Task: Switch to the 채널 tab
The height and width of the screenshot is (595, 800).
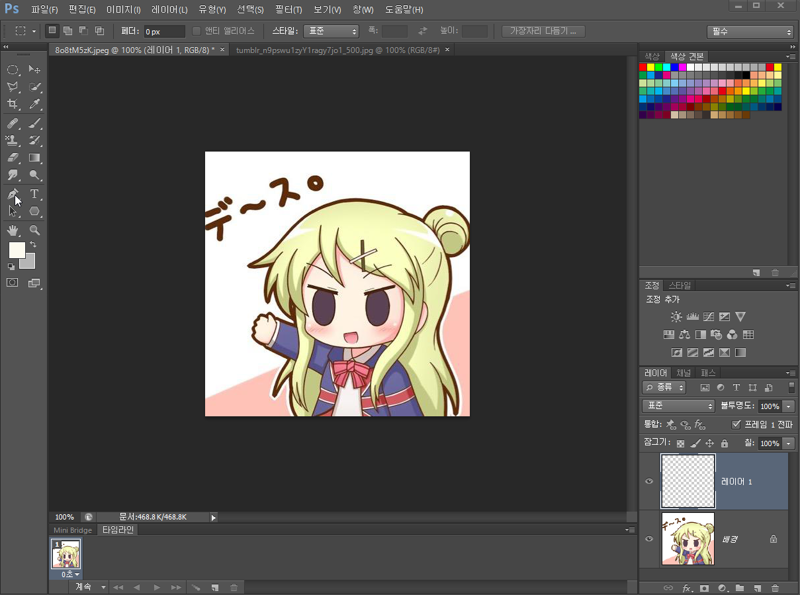Action: (x=683, y=373)
